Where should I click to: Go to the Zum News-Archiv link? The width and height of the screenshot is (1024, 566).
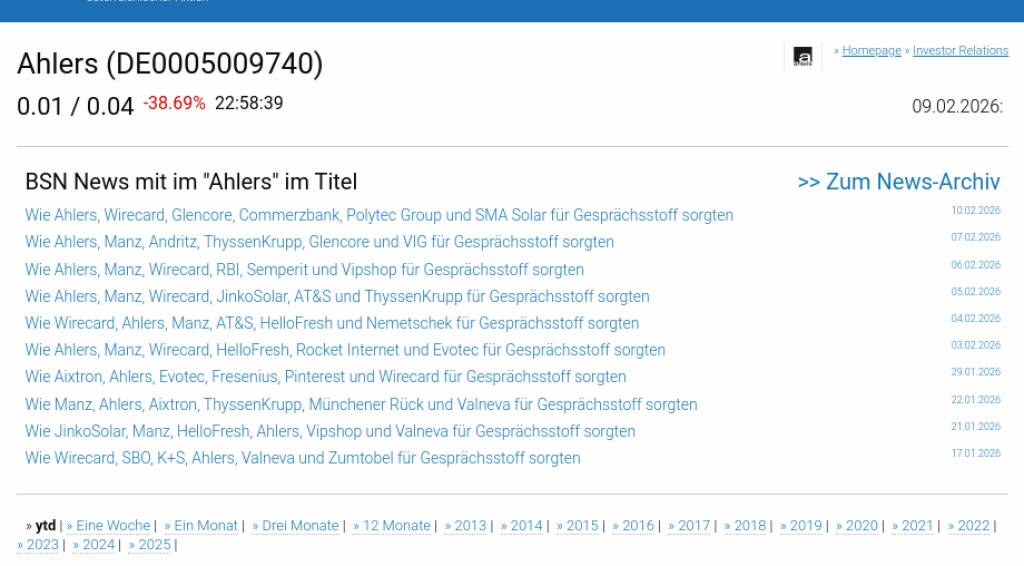(x=898, y=182)
